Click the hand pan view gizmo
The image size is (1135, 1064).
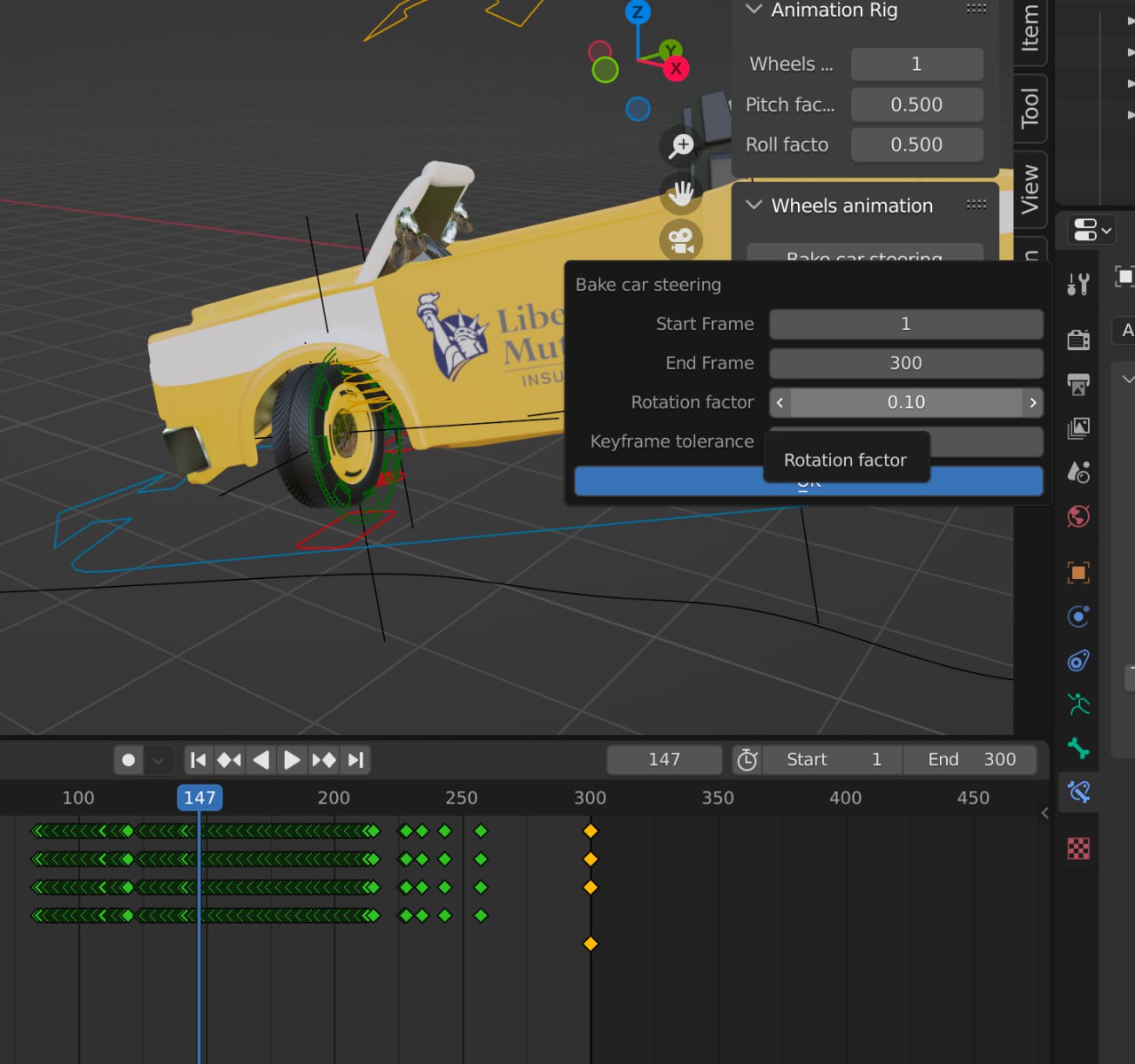click(x=681, y=193)
